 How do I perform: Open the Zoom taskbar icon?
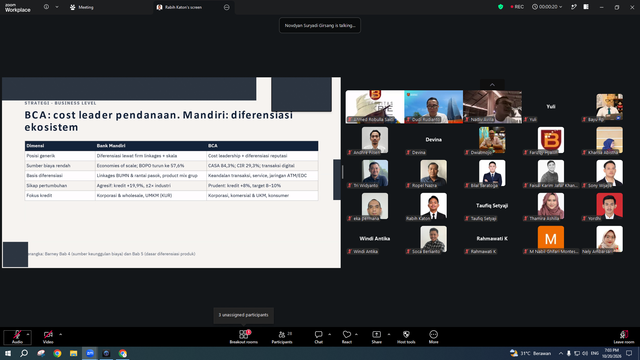[90, 353]
